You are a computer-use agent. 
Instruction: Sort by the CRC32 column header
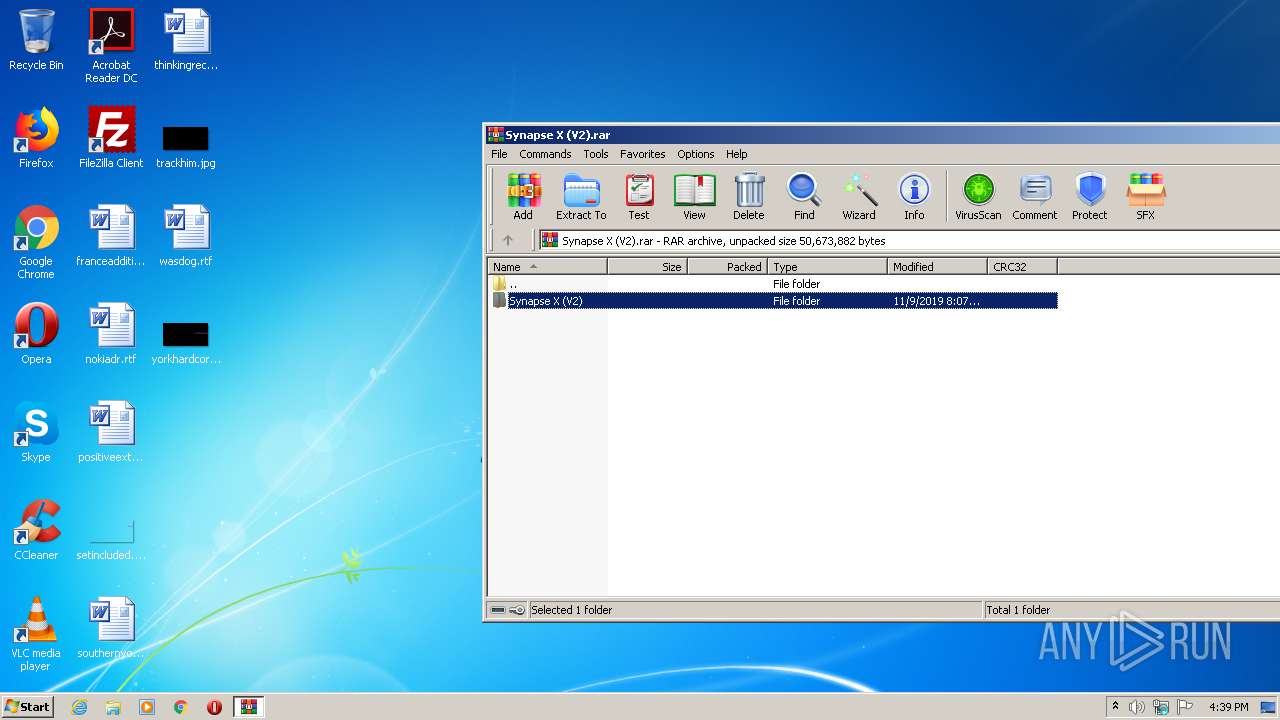click(x=1022, y=267)
